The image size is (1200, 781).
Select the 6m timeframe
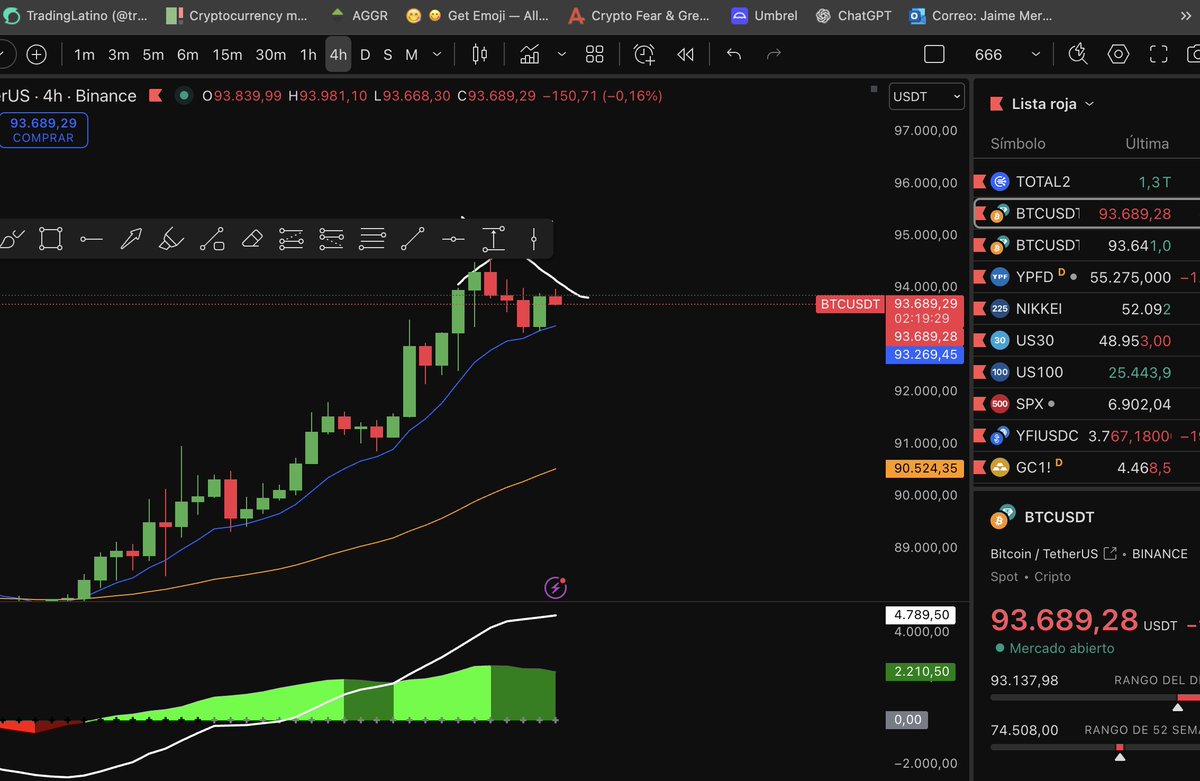pyautogui.click(x=187, y=55)
